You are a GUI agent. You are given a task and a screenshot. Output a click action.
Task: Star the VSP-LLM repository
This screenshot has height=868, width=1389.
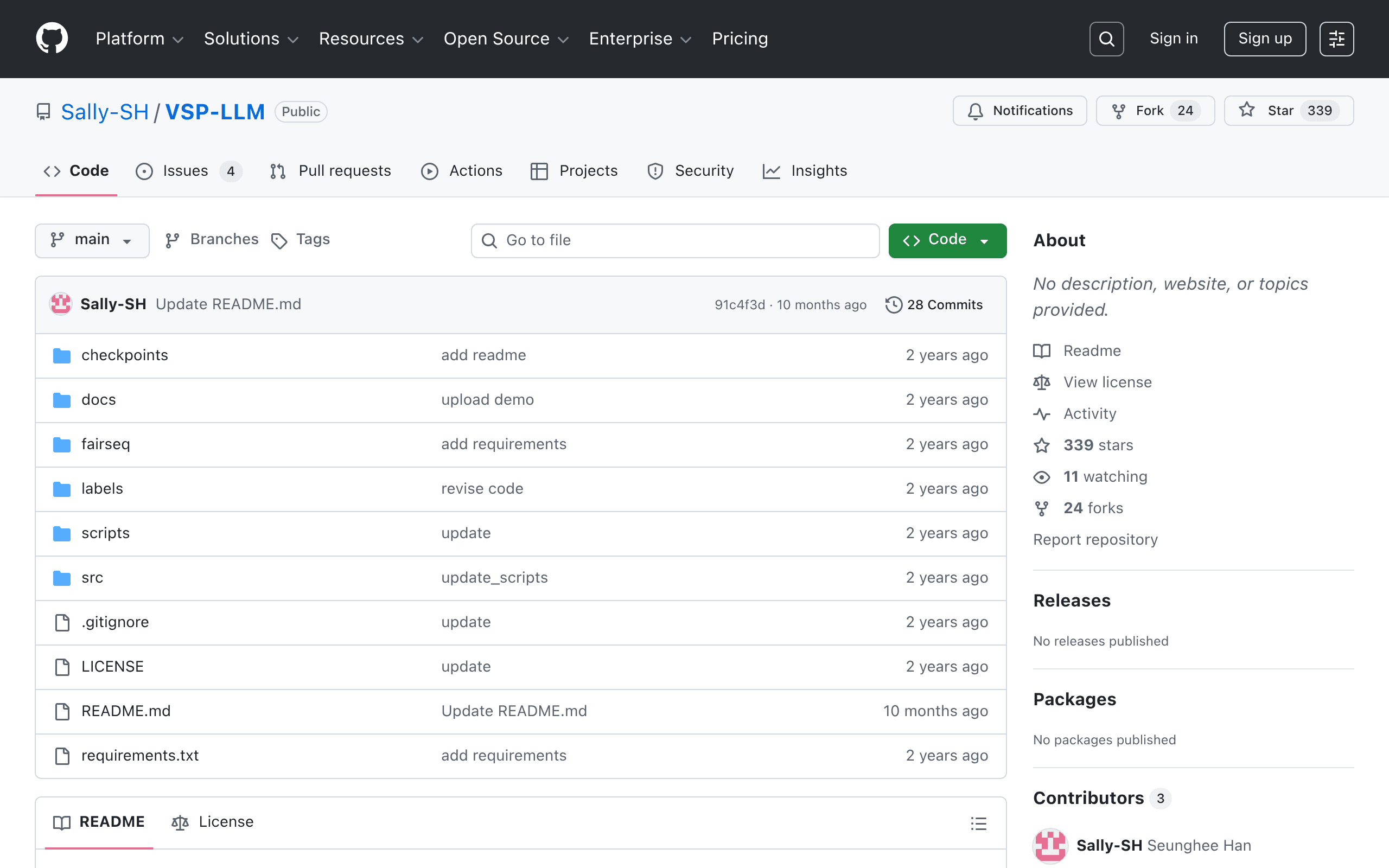(x=1289, y=110)
